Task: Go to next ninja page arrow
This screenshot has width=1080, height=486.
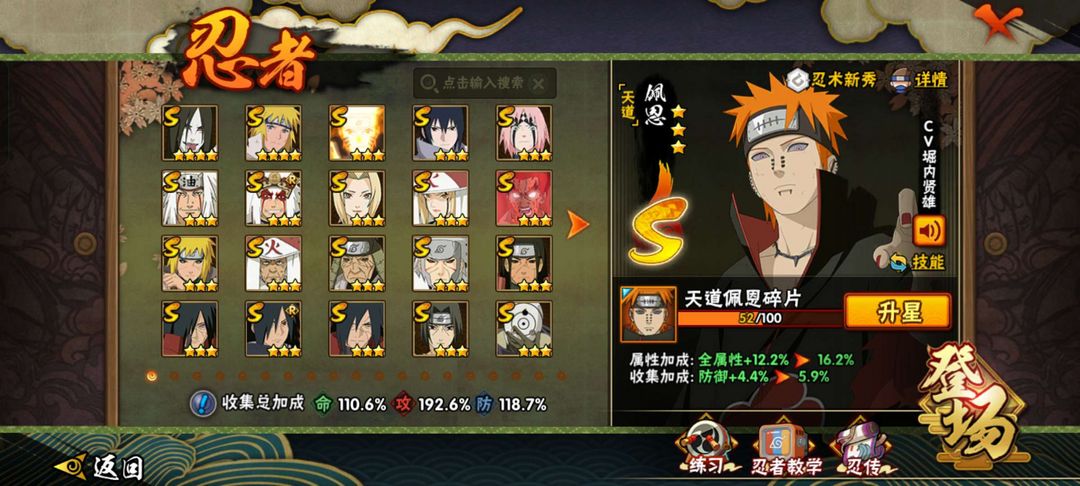Action: [x=577, y=224]
